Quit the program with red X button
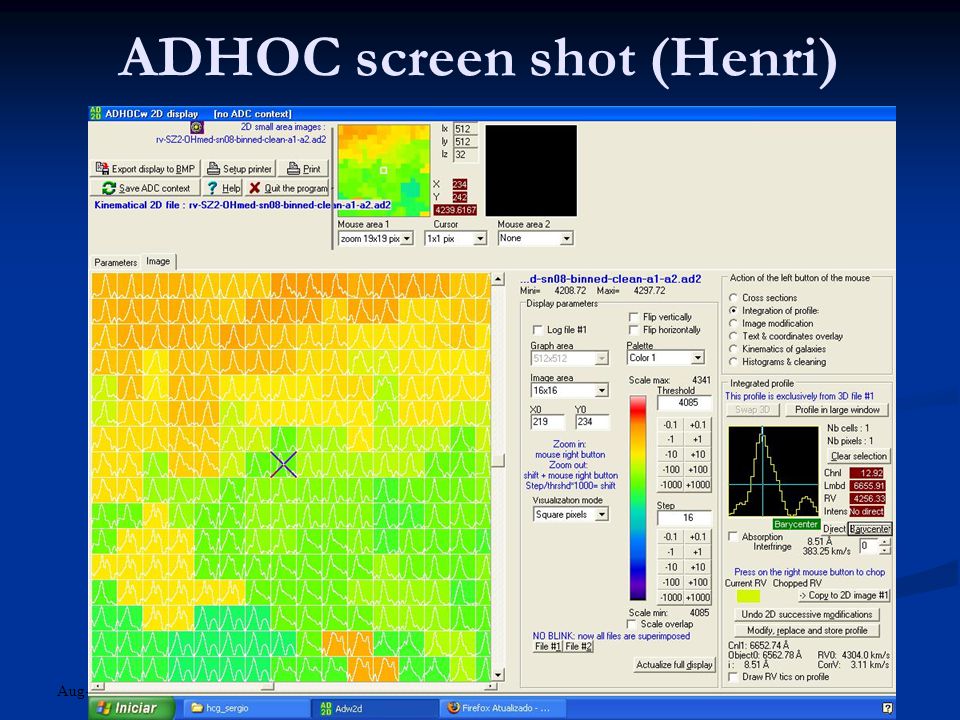This screenshot has width=960, height=720. click(x=288, y=188)
